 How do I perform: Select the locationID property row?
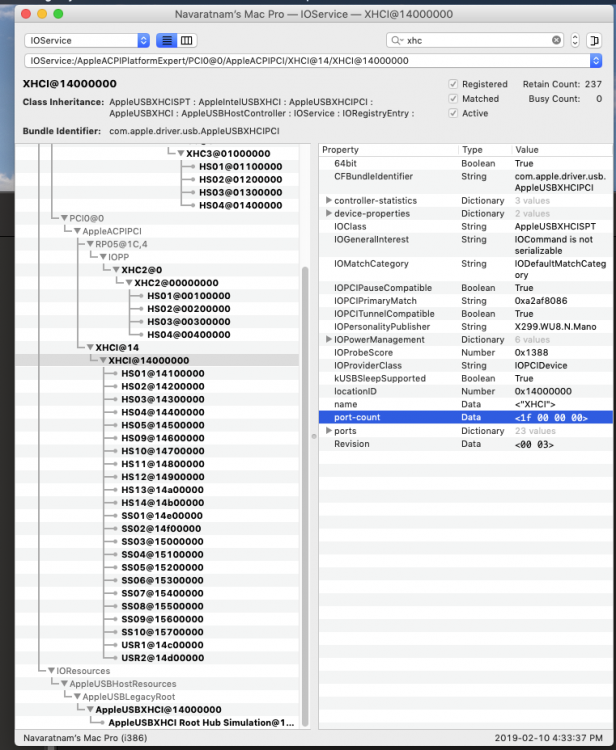[x=465, y=391]
